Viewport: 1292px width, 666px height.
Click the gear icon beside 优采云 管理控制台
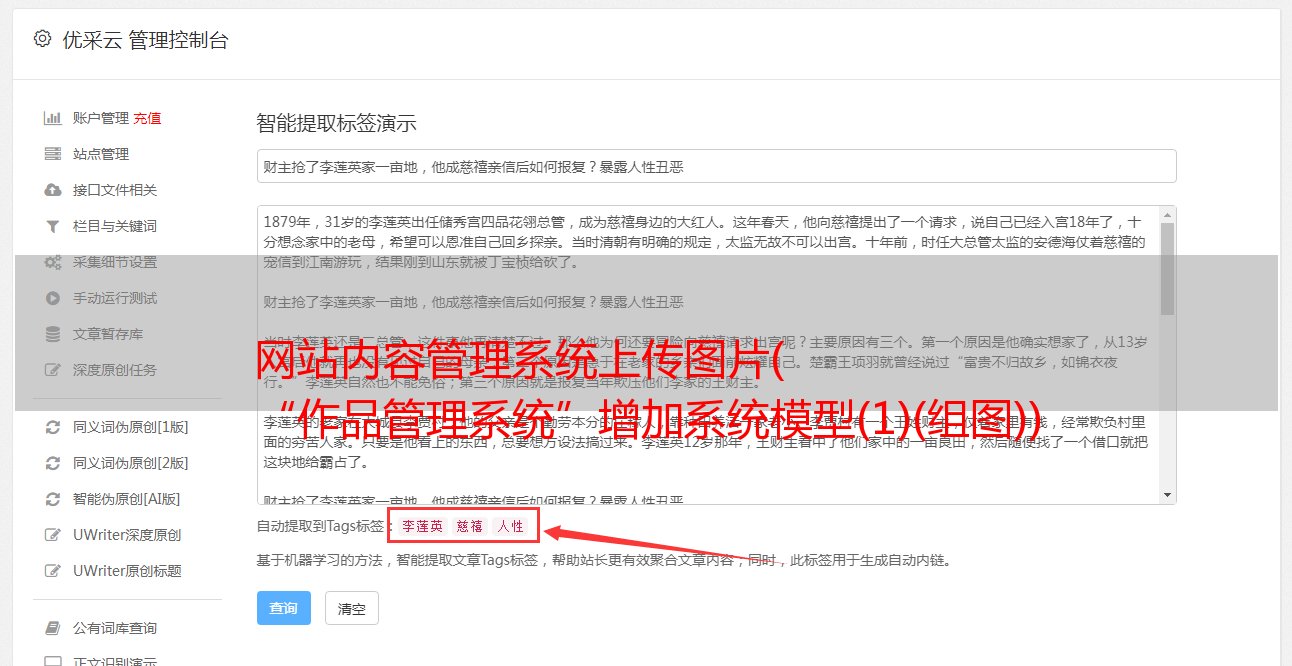click(42, 40)
